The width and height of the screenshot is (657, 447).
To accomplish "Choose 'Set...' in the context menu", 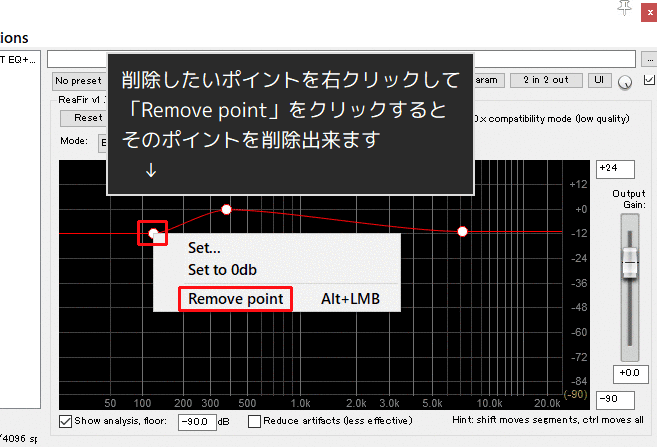I will pyautogui.click(x=204, y=248).
